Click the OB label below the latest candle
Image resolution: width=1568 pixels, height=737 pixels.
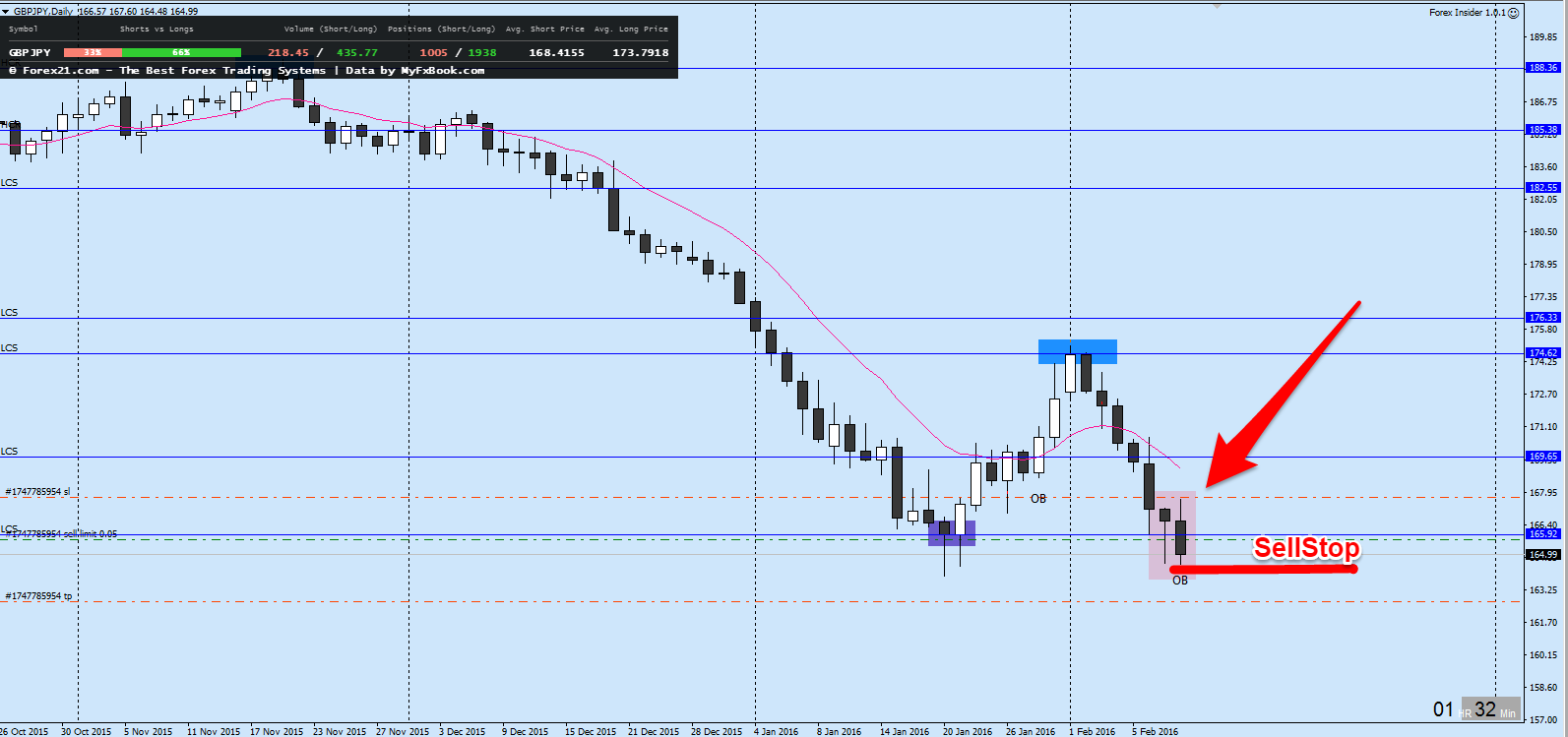coord(1180,581)
